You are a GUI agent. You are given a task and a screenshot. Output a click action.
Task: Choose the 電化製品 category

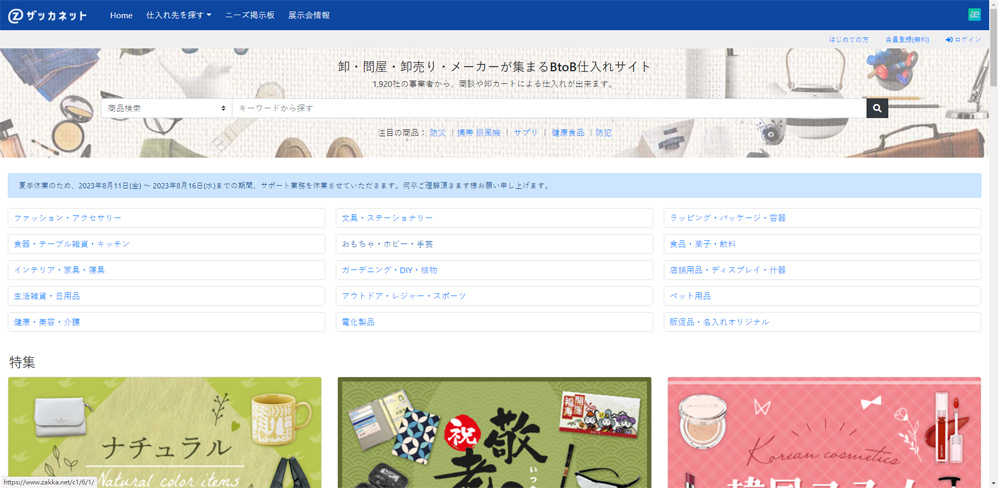coord(358,322)
